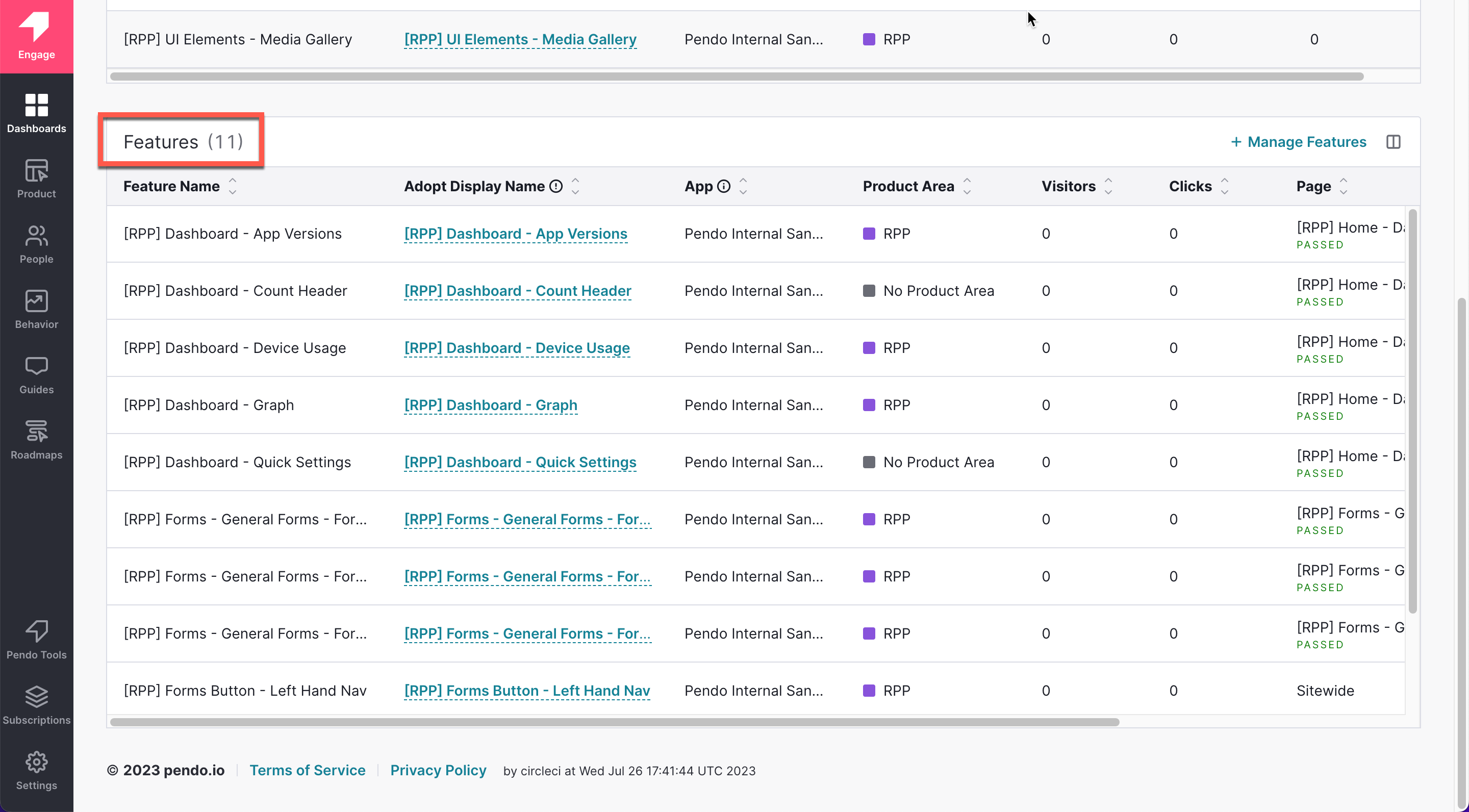The width and height of the screenshot is (1469, 812).
Task: Click the '© 2023 pendo.io' footer text
Action: click(x=165, y=770)
